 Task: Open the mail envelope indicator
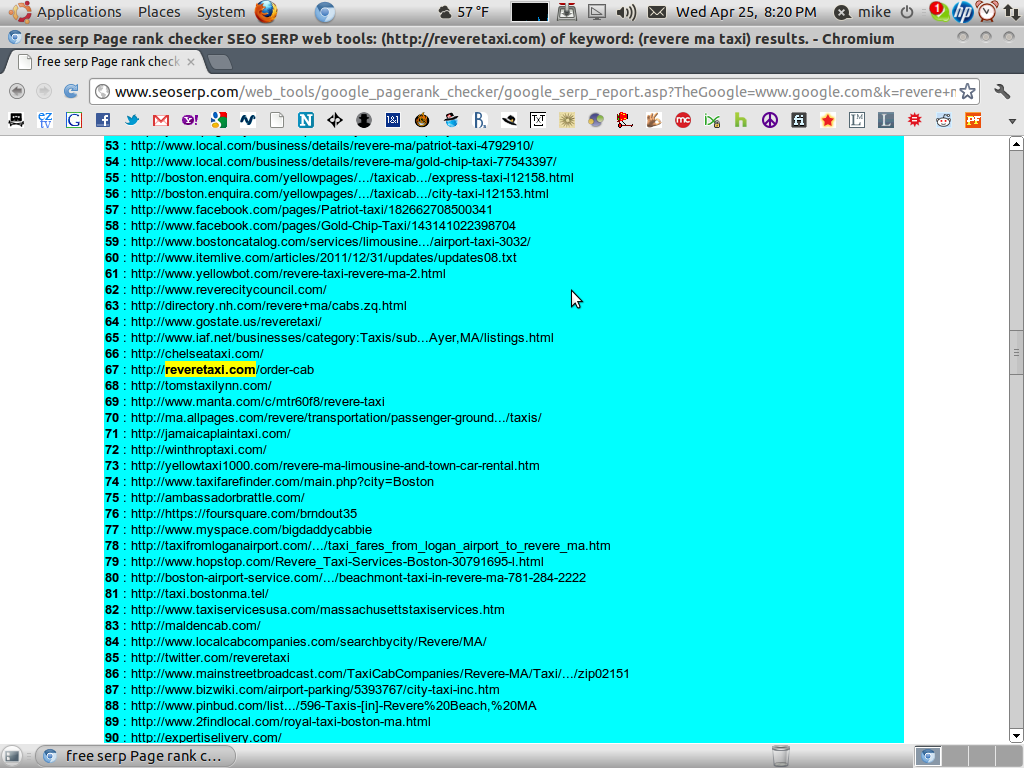657,12
